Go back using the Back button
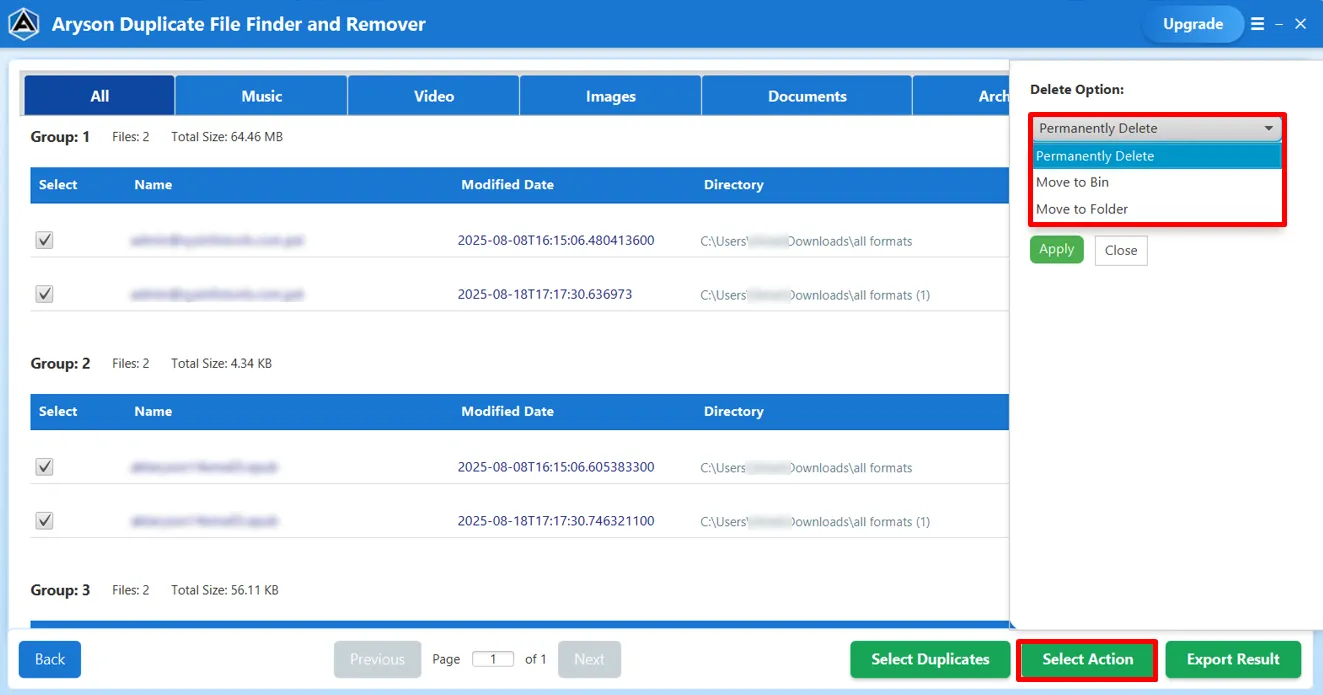 click(49, 659)
